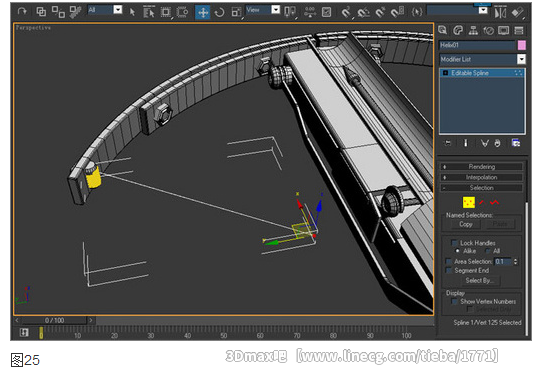538x375 pixels.
Task: Select the Alike radio button
Action: point(457,251)
